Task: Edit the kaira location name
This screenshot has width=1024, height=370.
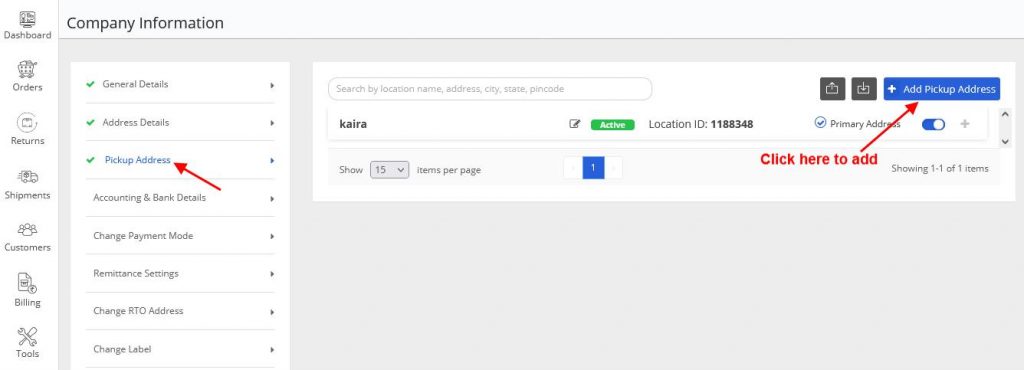Action: [x=575, y=124]
